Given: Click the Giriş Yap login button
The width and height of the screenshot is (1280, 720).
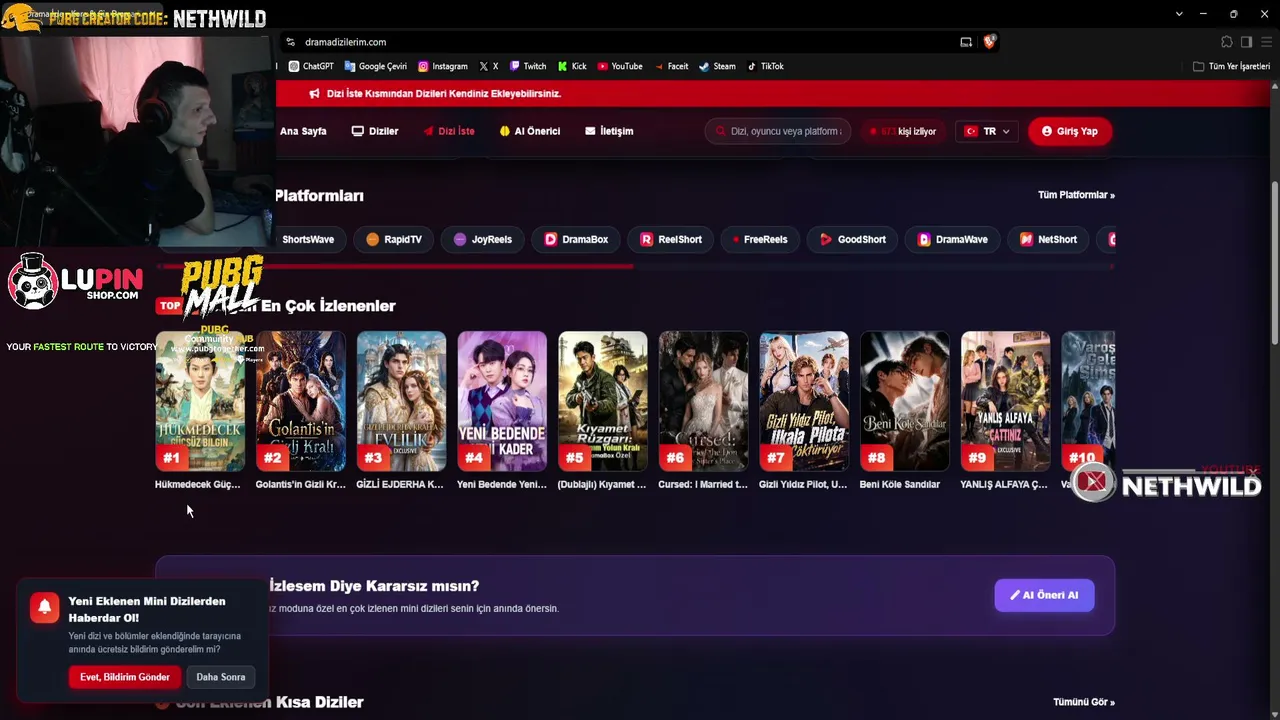Looking at the screenshot, I should [x=1069, y=131].
